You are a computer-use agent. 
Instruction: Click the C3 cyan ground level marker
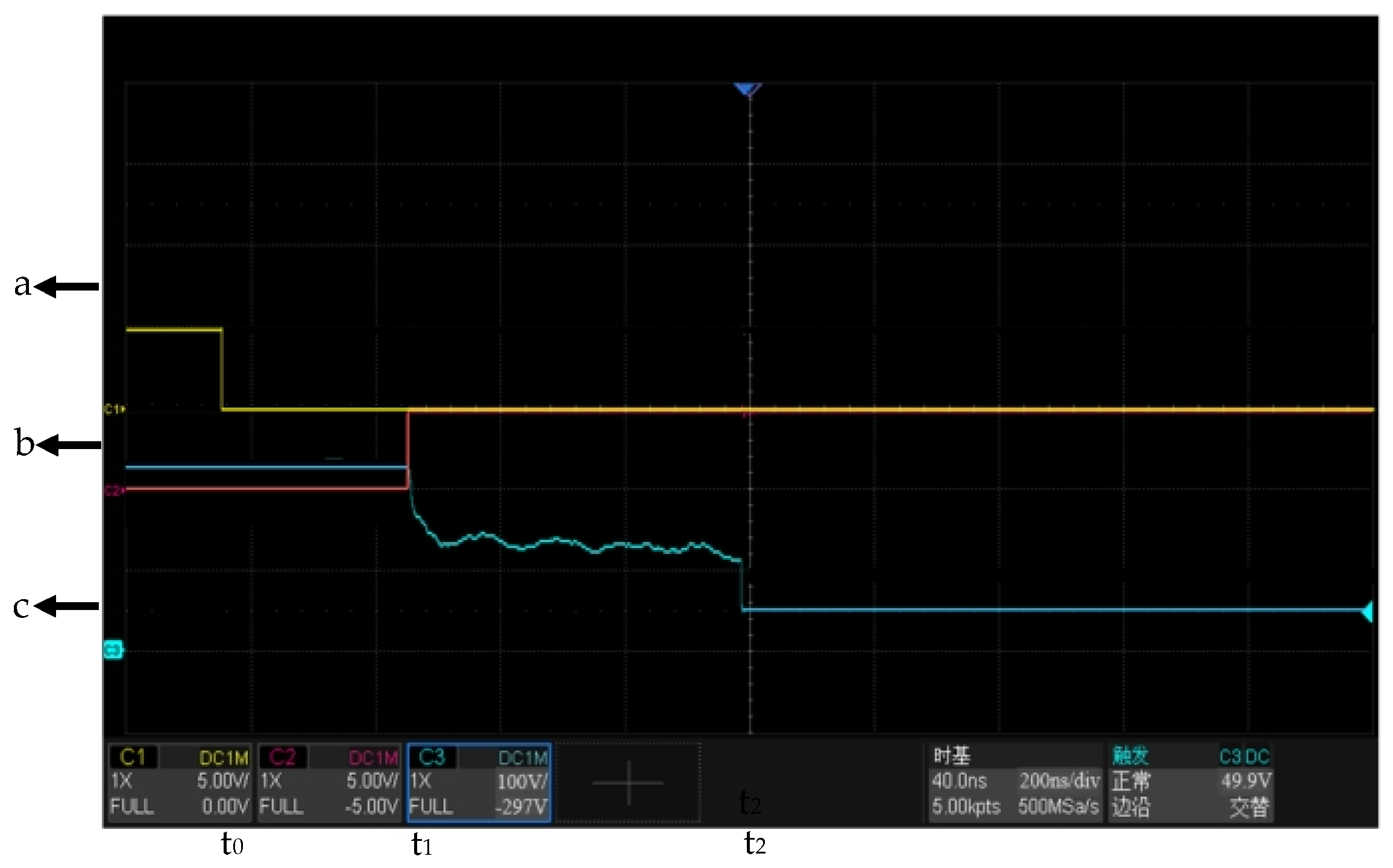point(113,650)
